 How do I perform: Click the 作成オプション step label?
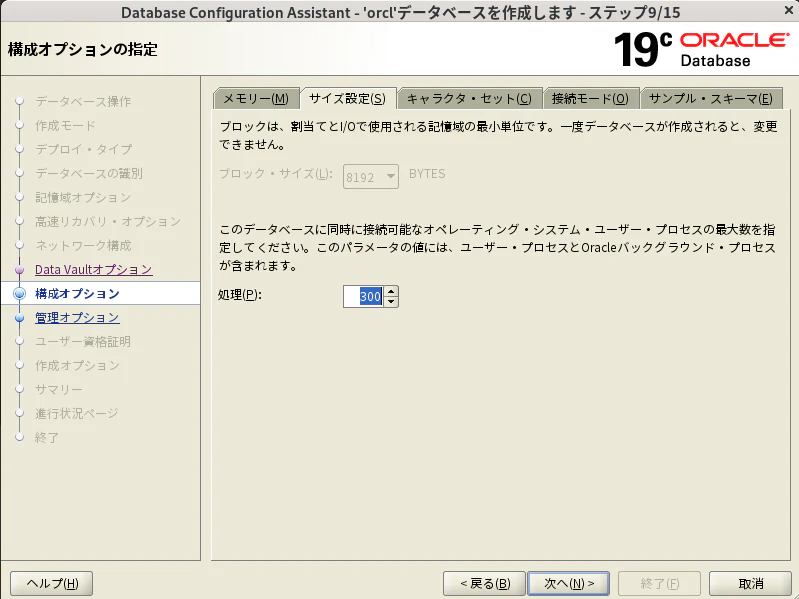click(77, 365)
